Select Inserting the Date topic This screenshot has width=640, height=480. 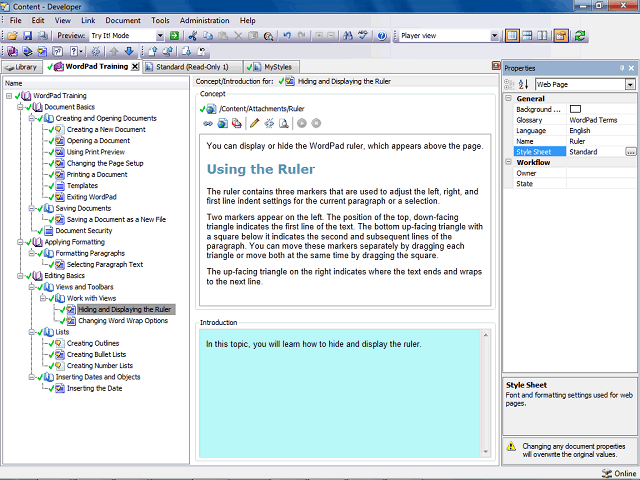[x=94, y=389]
